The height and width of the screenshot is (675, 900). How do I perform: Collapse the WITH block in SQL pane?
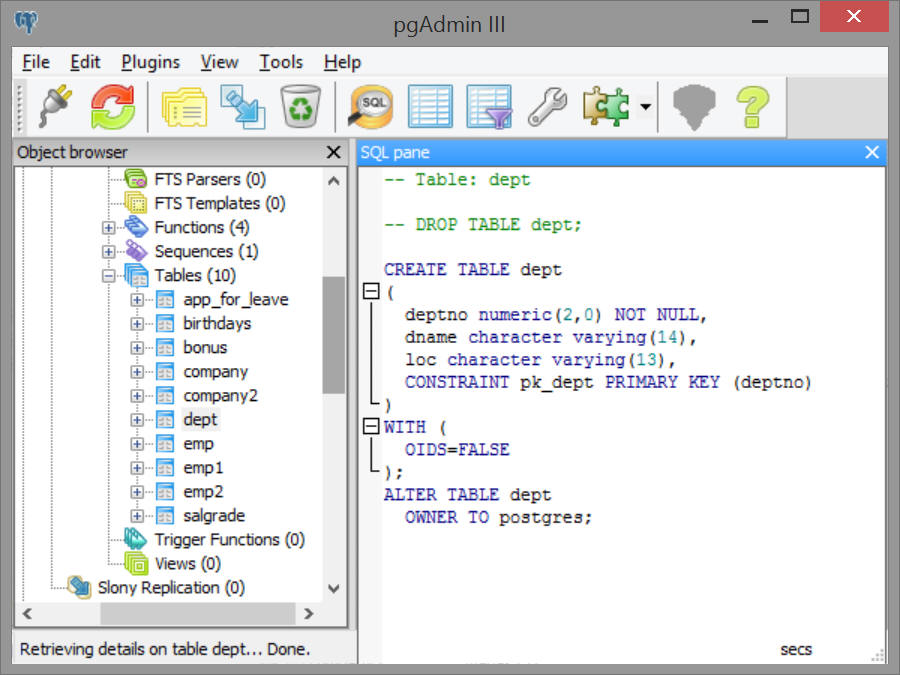coord(371,427)
